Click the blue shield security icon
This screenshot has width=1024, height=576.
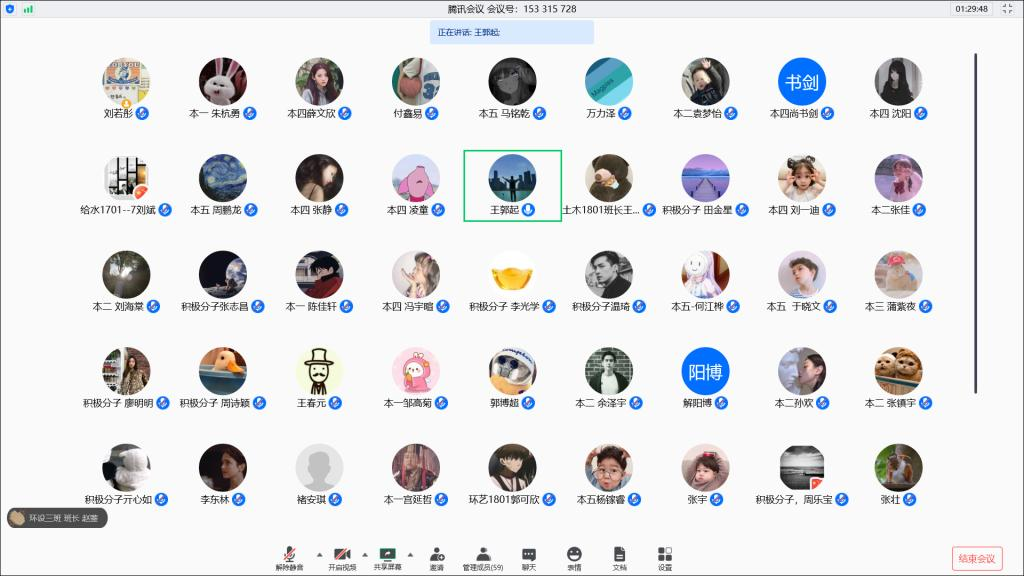click(x=10, y=9)
